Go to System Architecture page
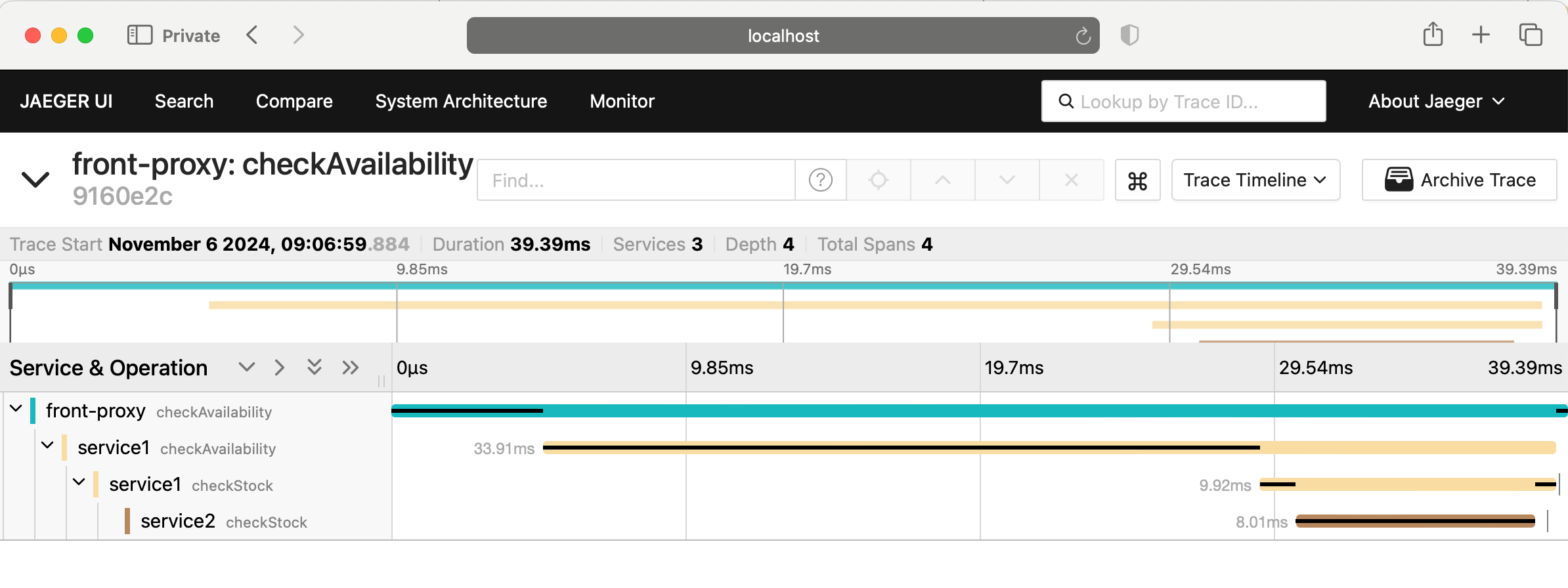Image resolution: width=1568 pixels, height=588 pixels. [461, 102]
